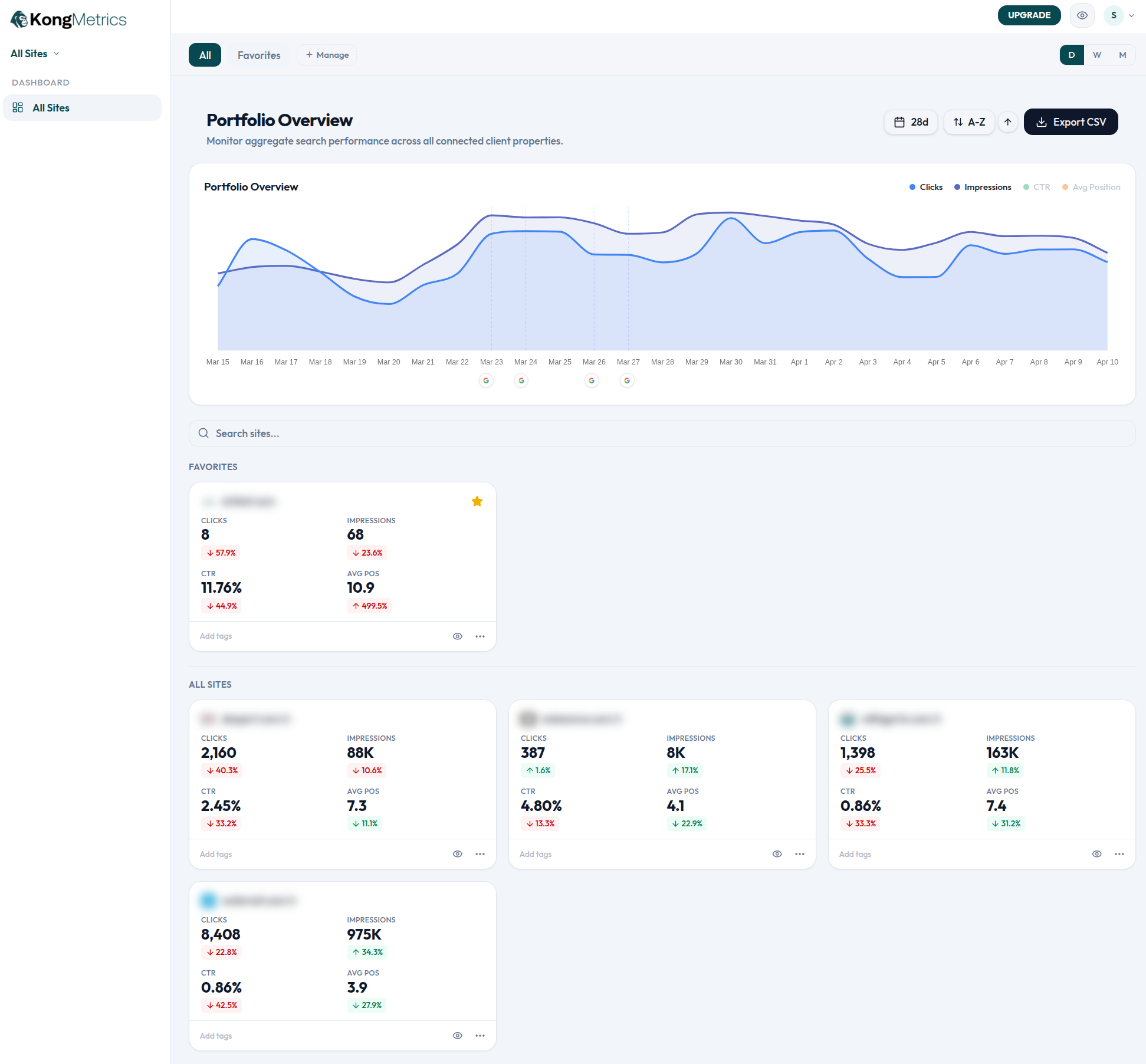Image resolution: width=1146 pixels, height=1064 pixels.
Task: Open the profile account dropdown chevron
Action: click(x=1131, y=15)
